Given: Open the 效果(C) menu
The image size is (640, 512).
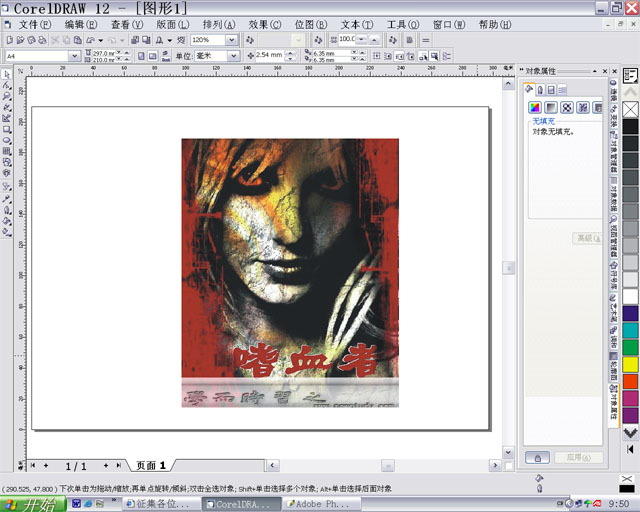Looking at the screenshot, I should (x=264, y=24).
